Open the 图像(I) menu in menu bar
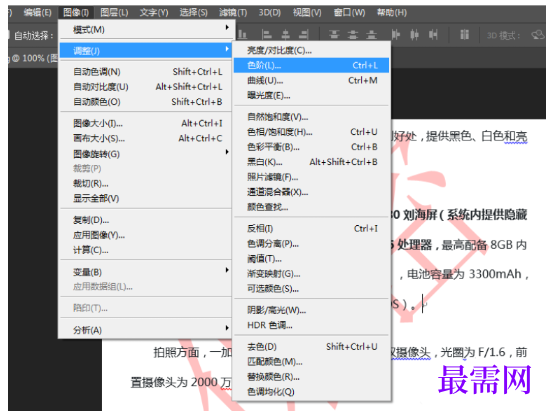 pyautogui.click(x=76, y=13)
